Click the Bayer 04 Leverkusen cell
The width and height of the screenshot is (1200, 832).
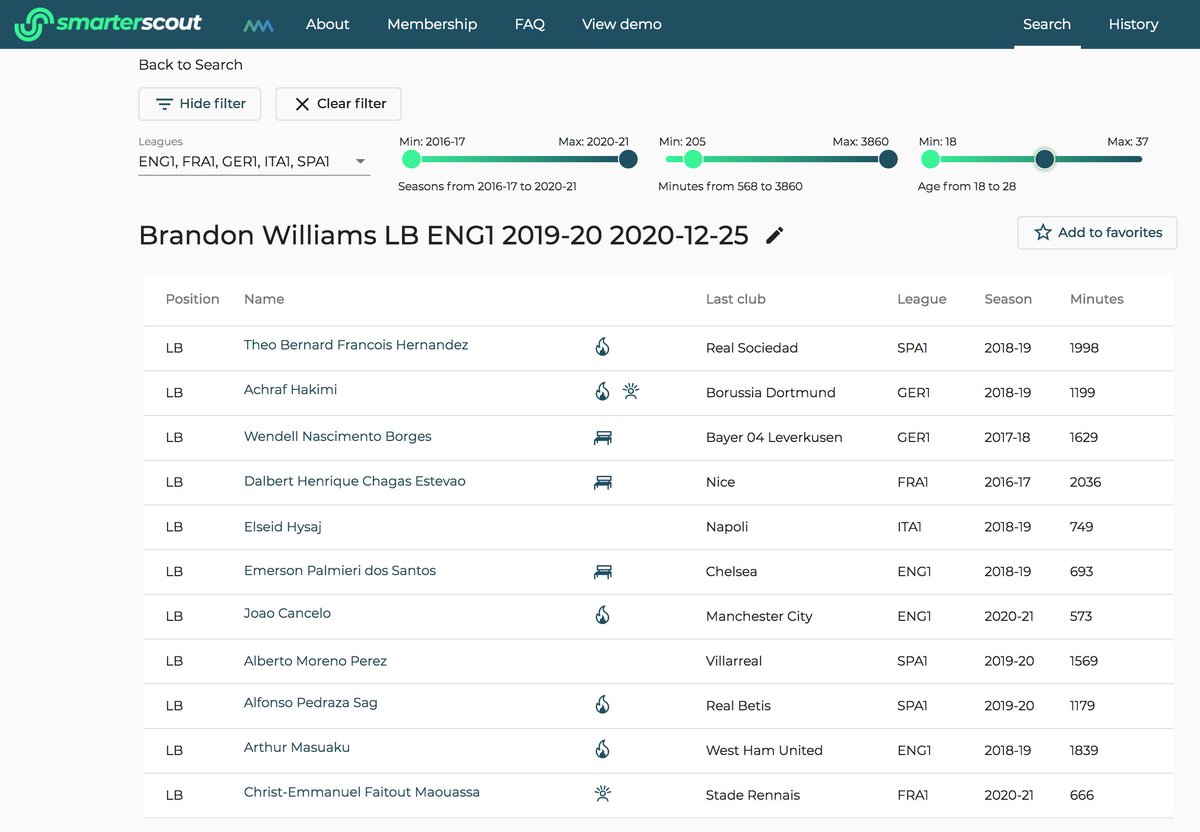(x=774, y=437)
